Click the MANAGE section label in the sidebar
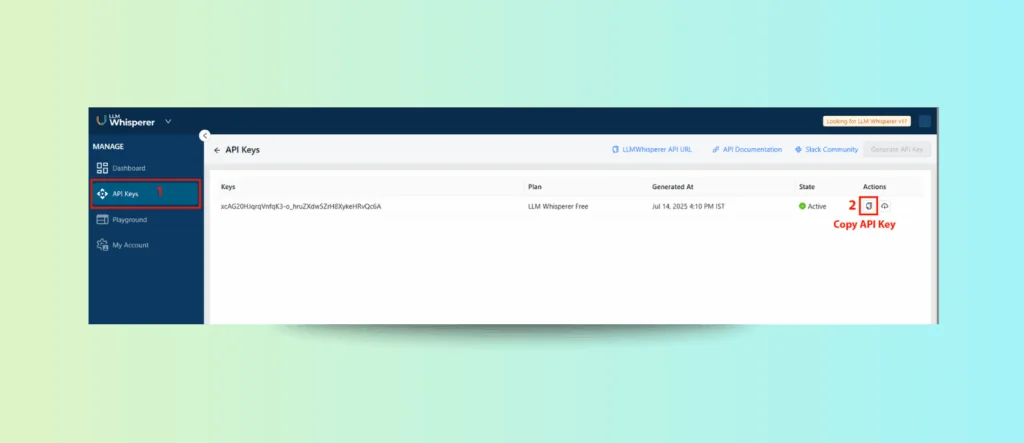Image resolution: width=1024 pixels, height=443 pixels. coord(108,146)
